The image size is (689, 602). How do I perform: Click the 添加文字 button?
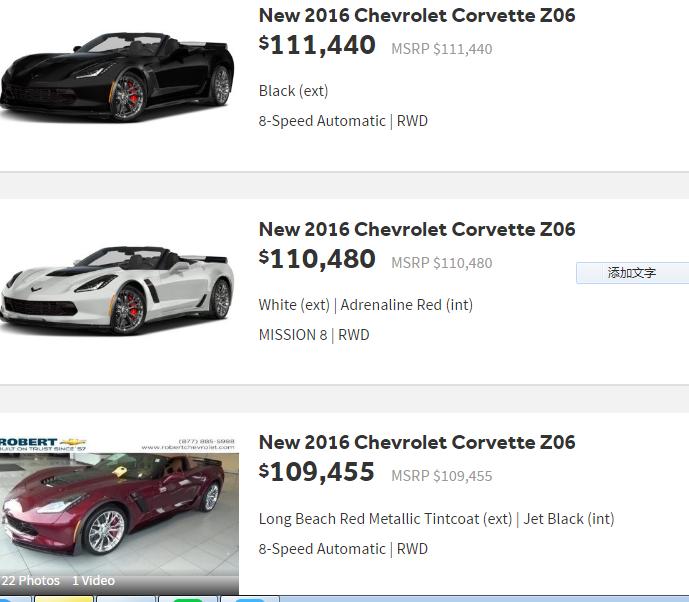point(632,273)
